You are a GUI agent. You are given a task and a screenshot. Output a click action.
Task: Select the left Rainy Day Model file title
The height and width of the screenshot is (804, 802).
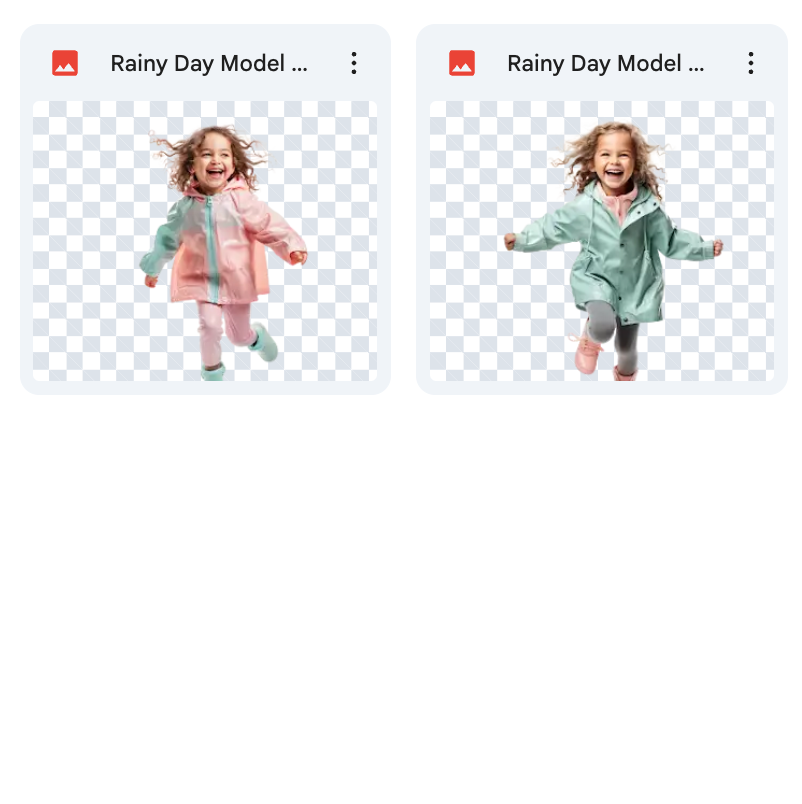click(x=209, y=63)
